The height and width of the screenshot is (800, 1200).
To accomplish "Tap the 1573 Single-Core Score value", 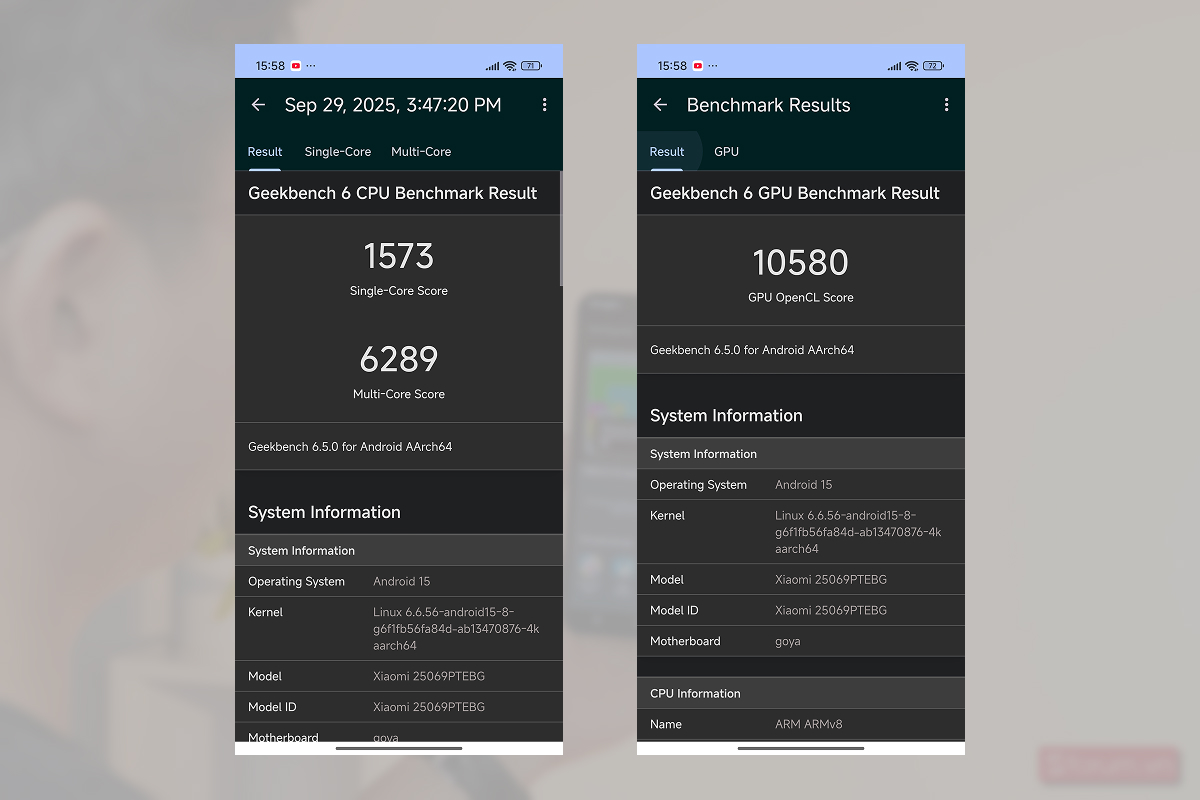I will [x=399, y=257].
